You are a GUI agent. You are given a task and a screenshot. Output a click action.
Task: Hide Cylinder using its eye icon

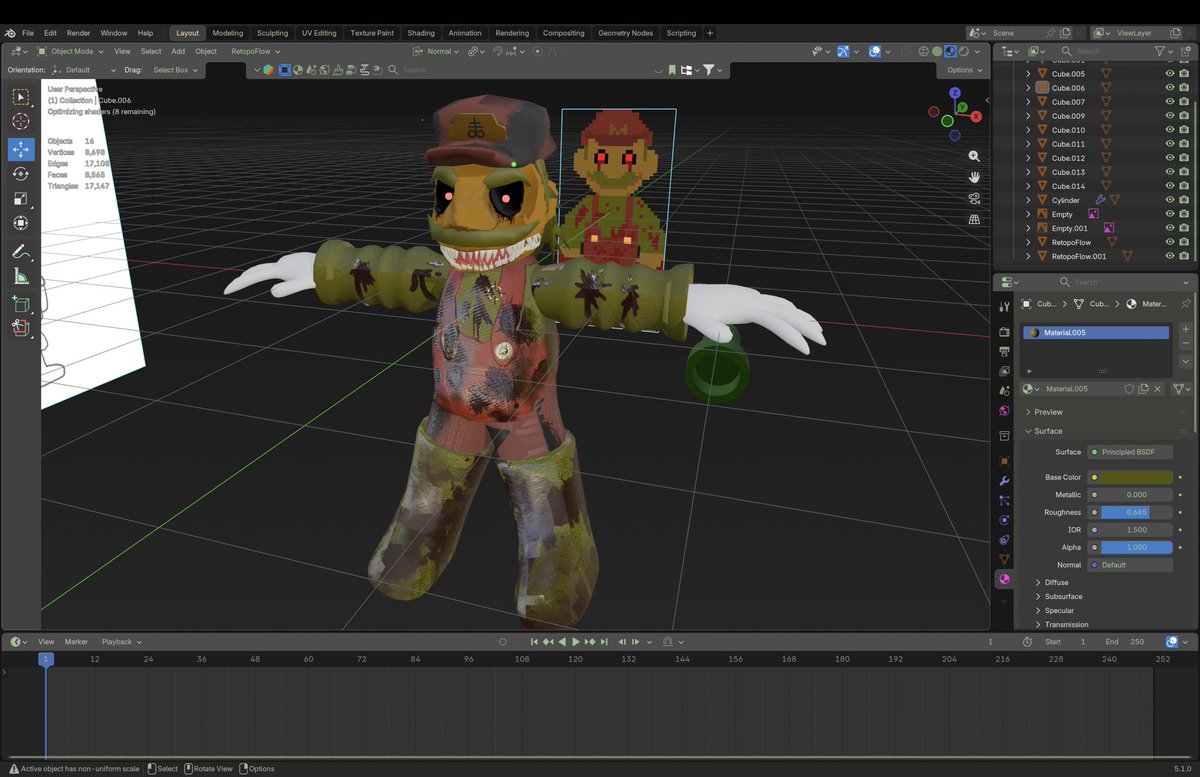pyautogui.click(x=1170, y=200)
